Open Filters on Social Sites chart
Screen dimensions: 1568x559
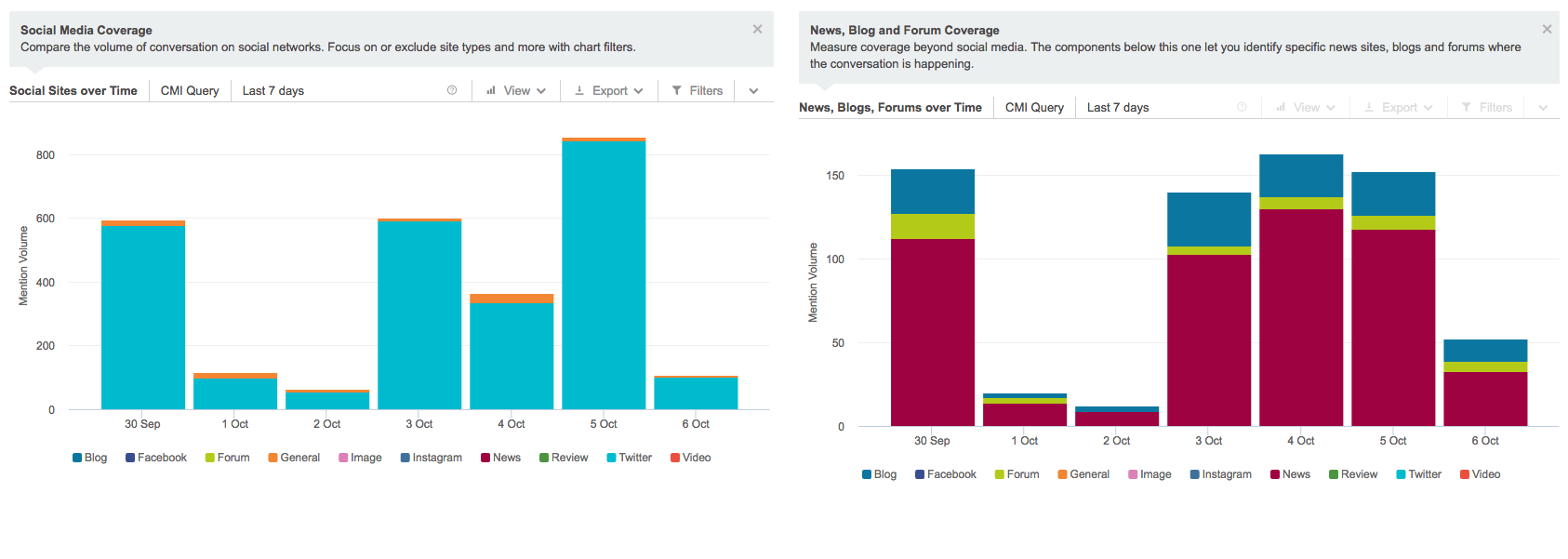pos(698,90)
